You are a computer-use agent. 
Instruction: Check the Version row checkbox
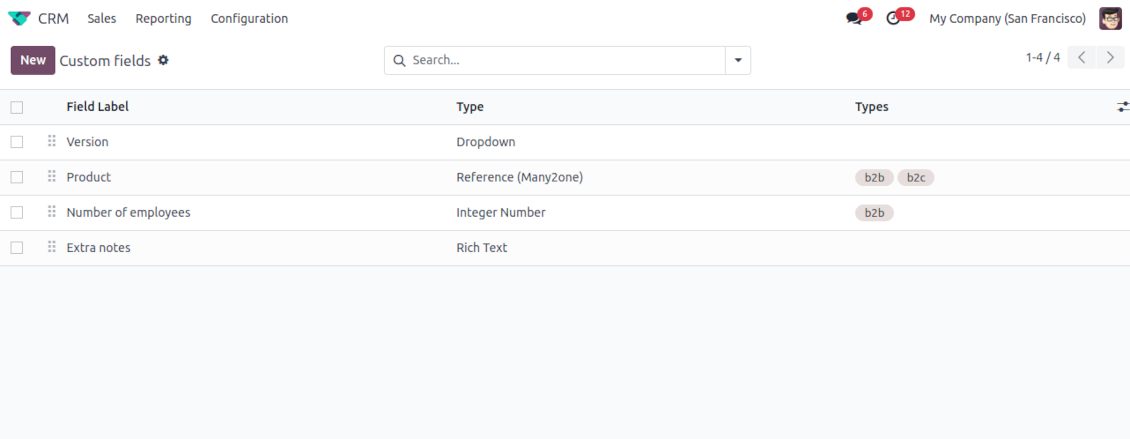click(17, 142)
